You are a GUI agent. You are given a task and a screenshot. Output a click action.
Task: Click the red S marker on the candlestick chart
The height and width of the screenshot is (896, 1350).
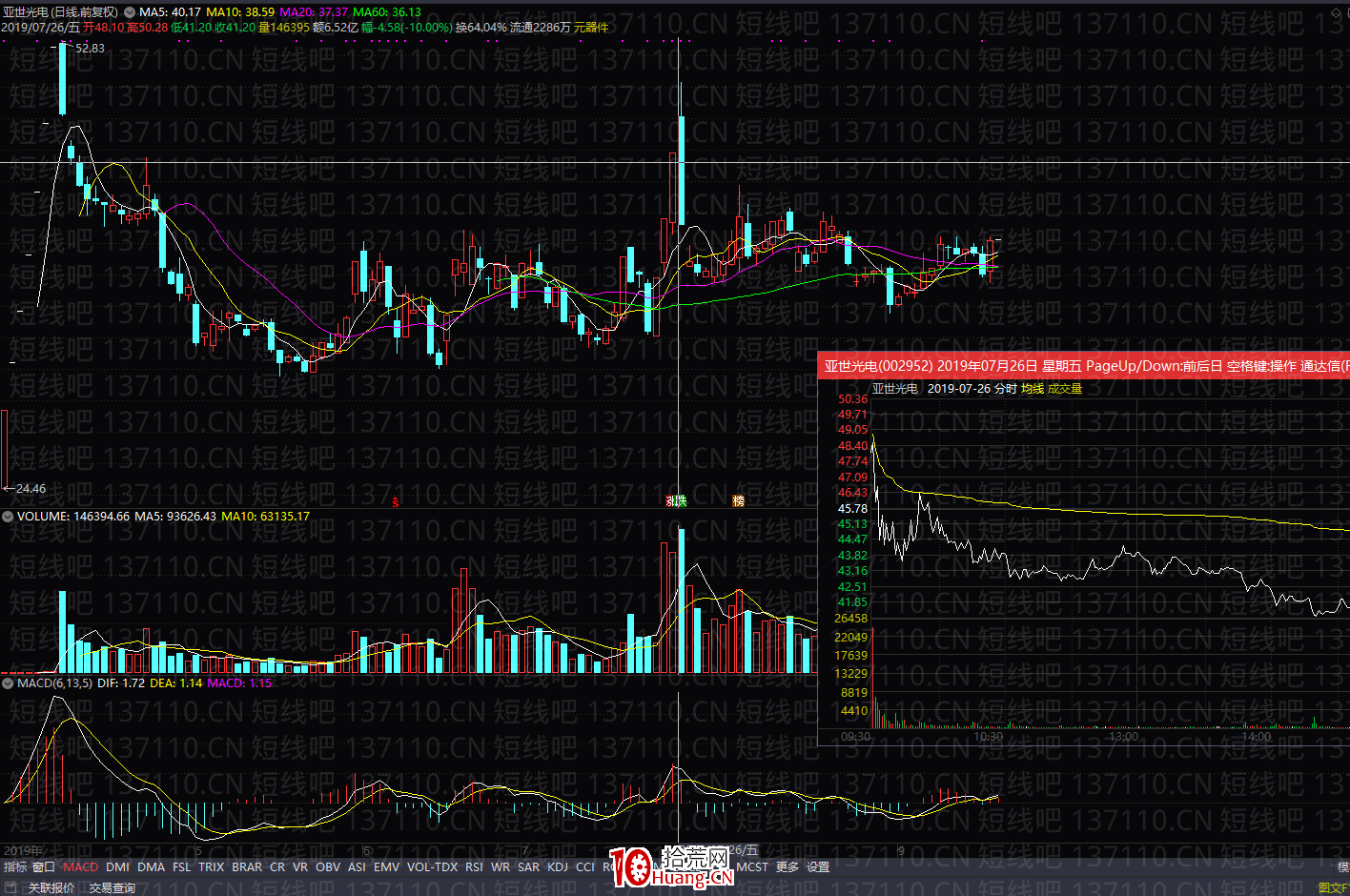coord(396,501)
